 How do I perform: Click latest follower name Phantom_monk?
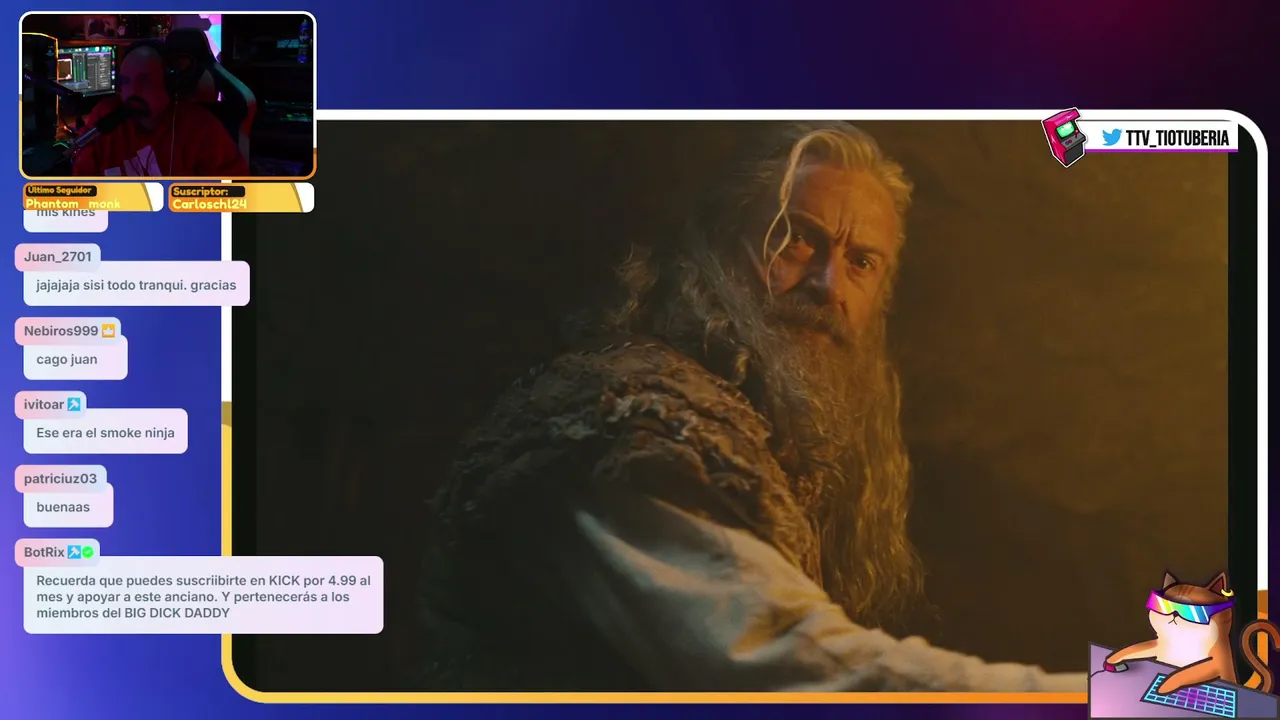coord(73,204)
